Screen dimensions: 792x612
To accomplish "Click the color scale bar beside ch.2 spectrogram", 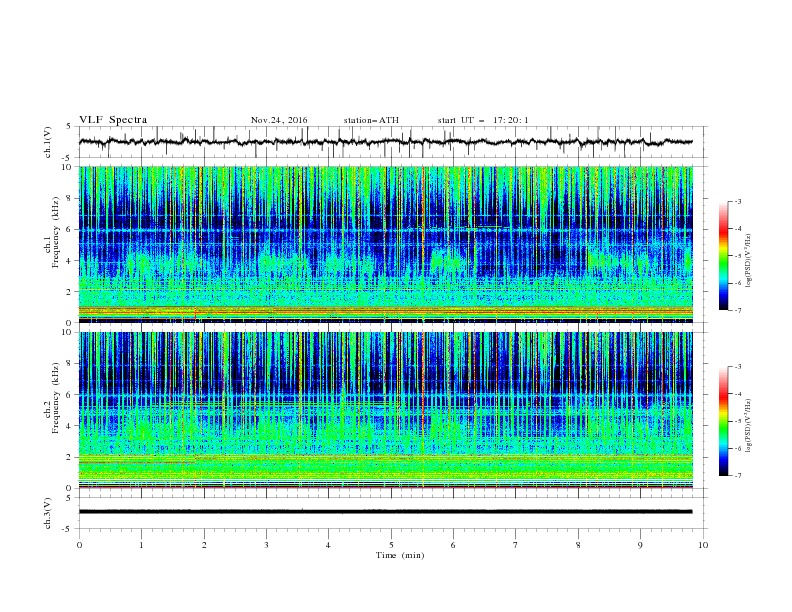I will pos(723,421).
